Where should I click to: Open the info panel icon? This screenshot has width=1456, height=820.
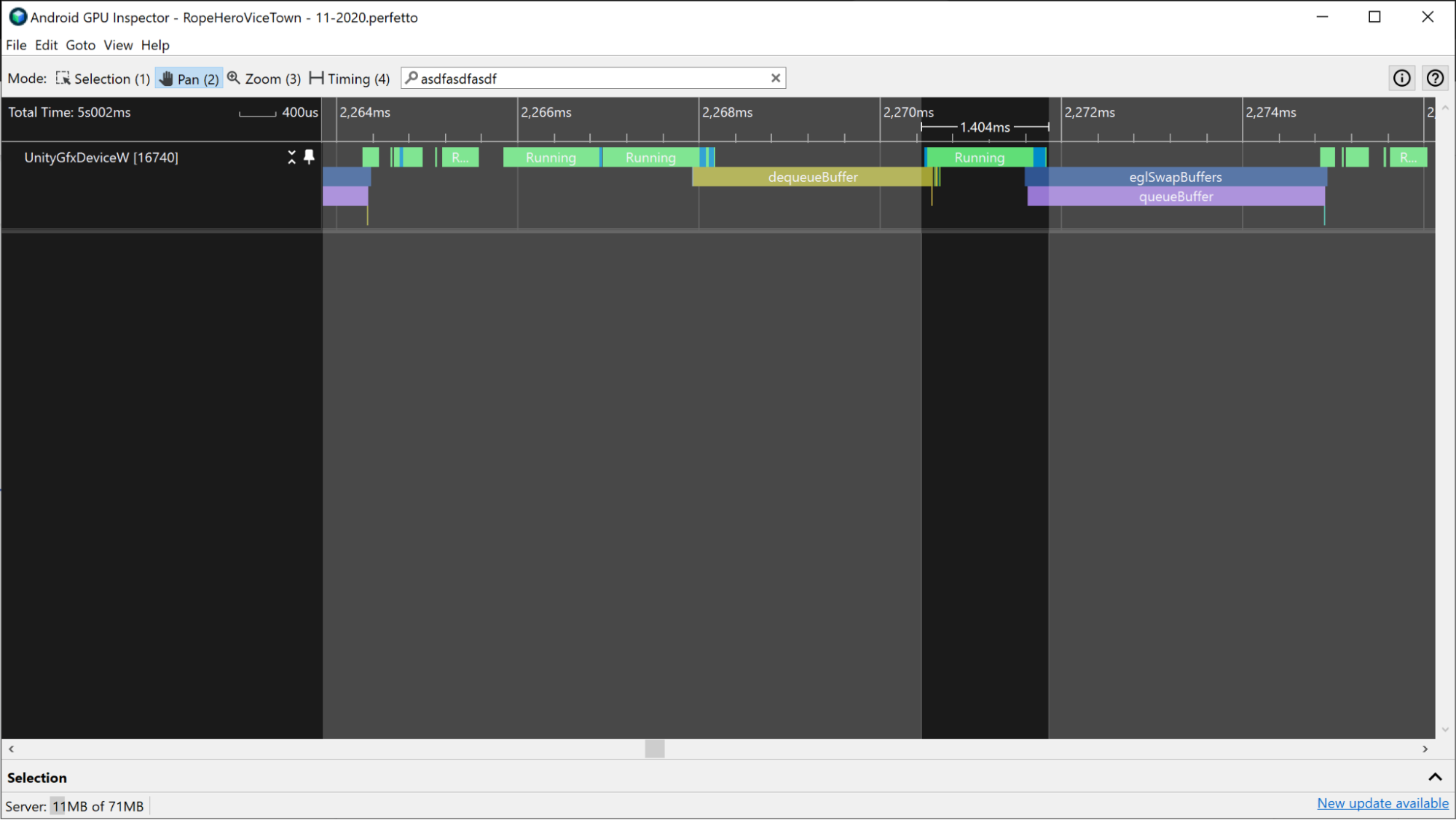click(x=1401, y=78)
